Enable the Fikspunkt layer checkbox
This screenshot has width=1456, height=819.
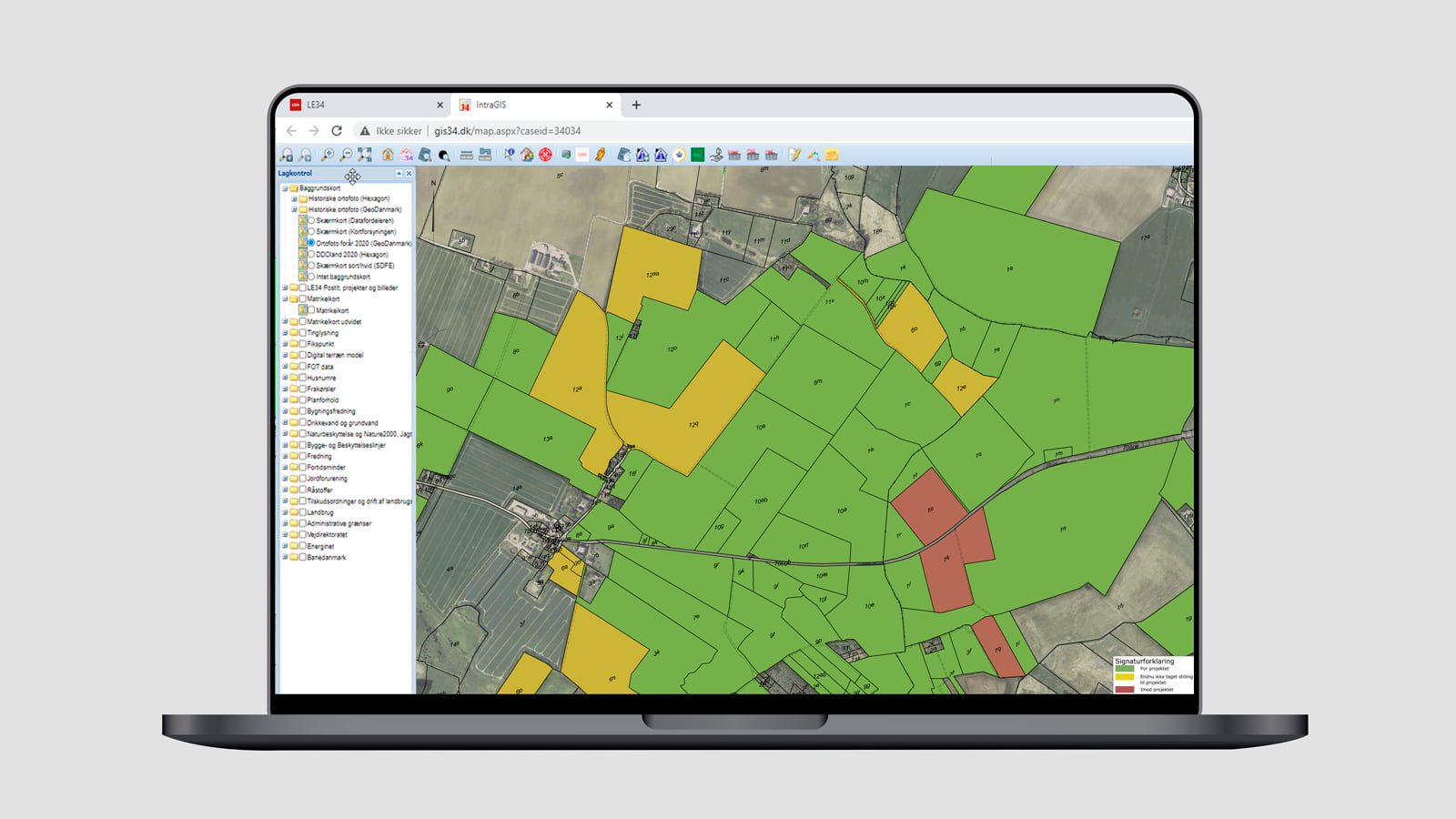303,344
